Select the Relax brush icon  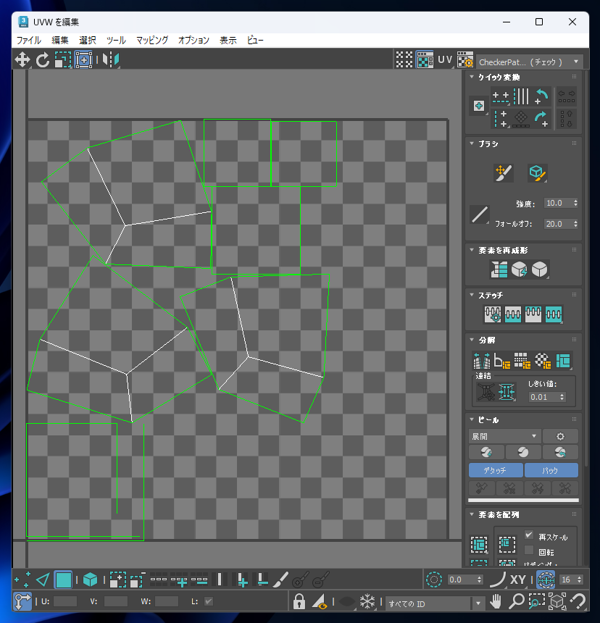[537, 173]
